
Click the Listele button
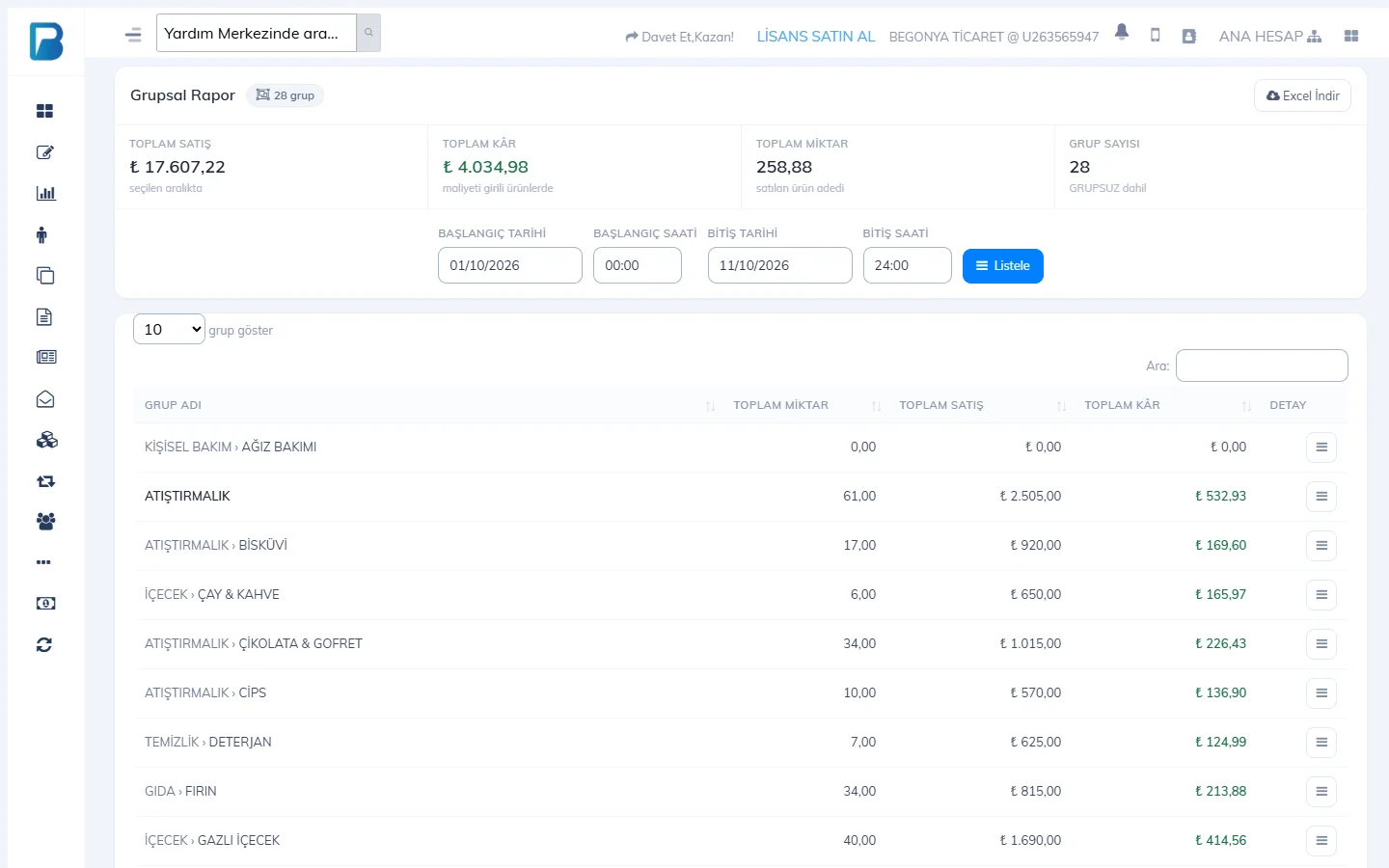pos(1003,265)
